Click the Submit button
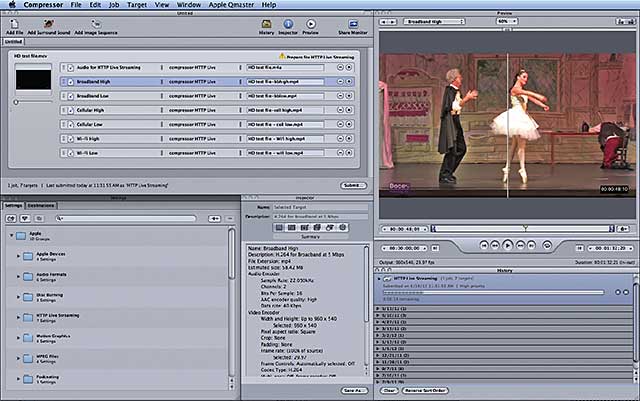Screen dimensions: 640x401 click(x=353, y=185)
